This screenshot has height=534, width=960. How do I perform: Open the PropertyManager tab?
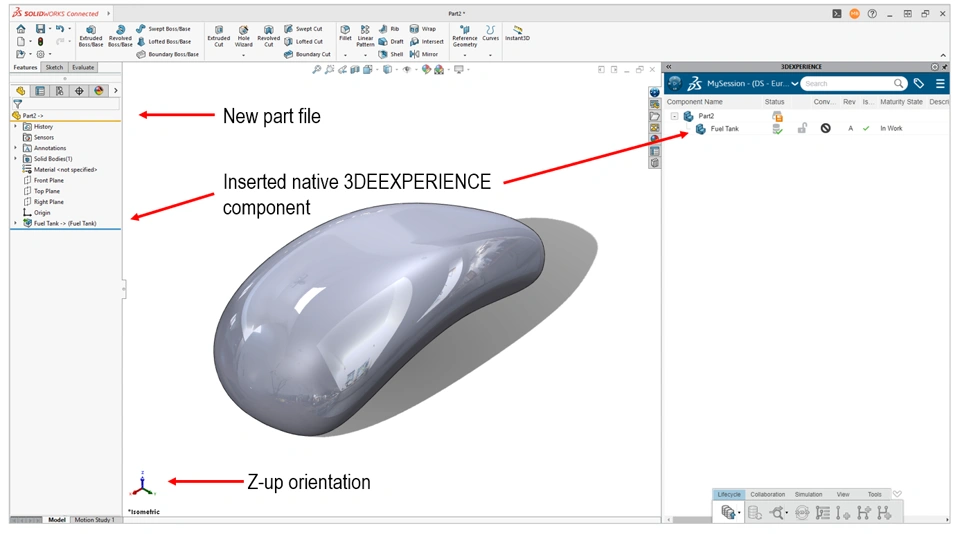[x=40, y=91]
